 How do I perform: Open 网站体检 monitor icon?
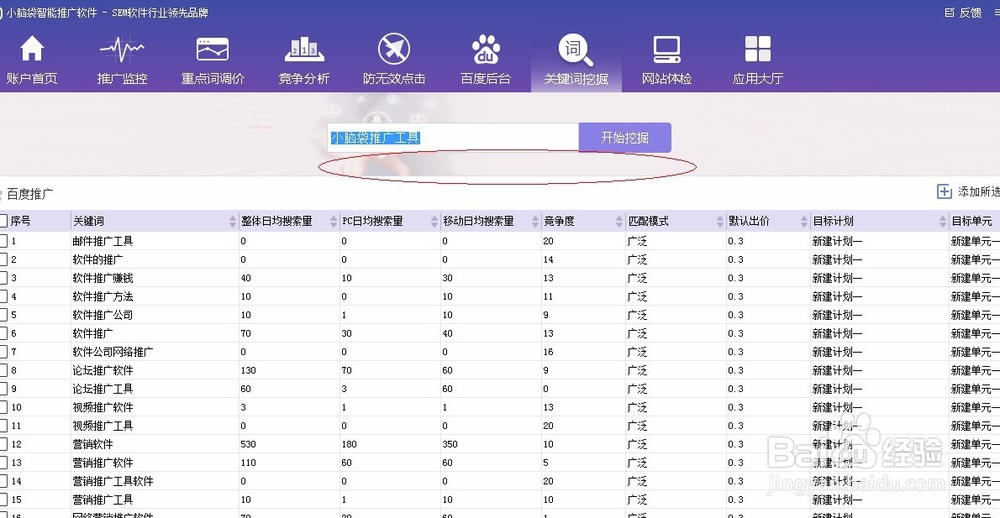point(666,50)
